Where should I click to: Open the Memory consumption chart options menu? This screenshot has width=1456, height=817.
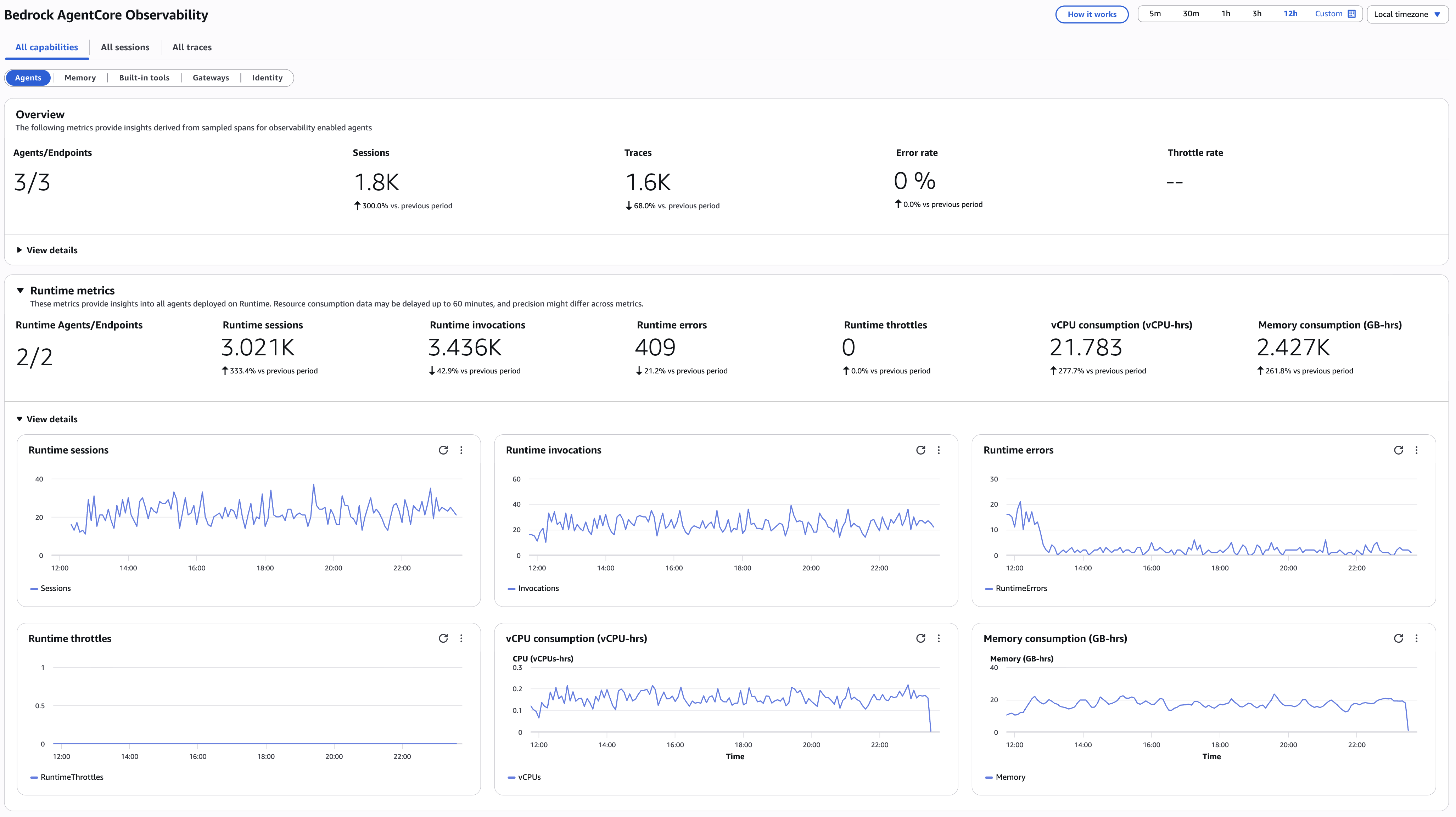click(x=1416, y=638)
